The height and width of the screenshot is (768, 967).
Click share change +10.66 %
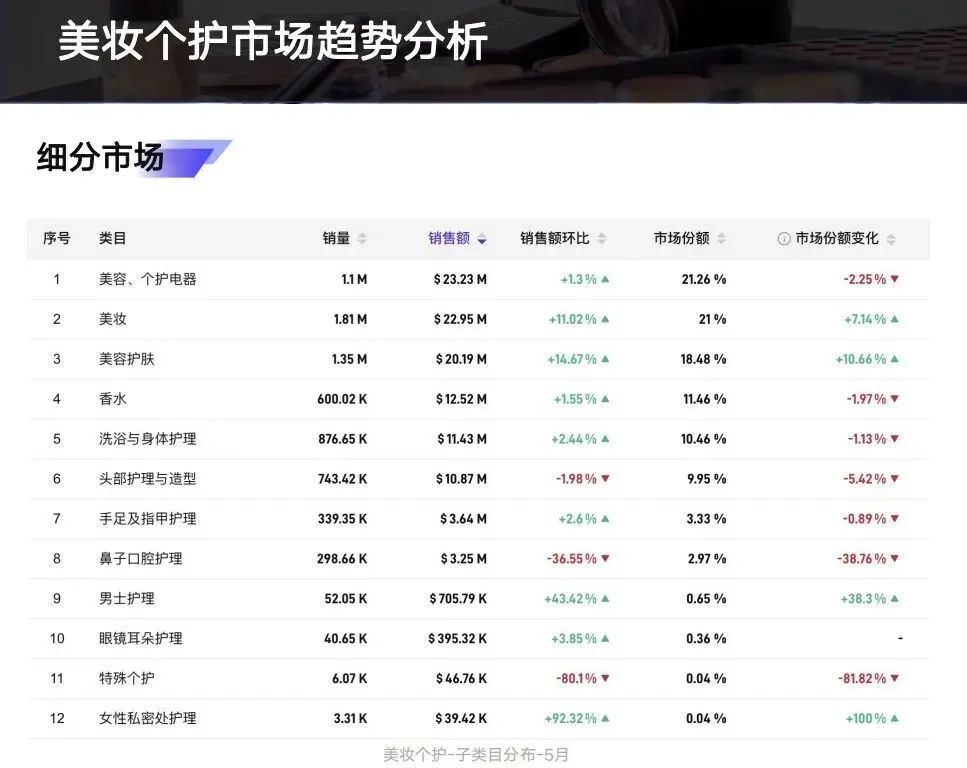click(861, 359)
